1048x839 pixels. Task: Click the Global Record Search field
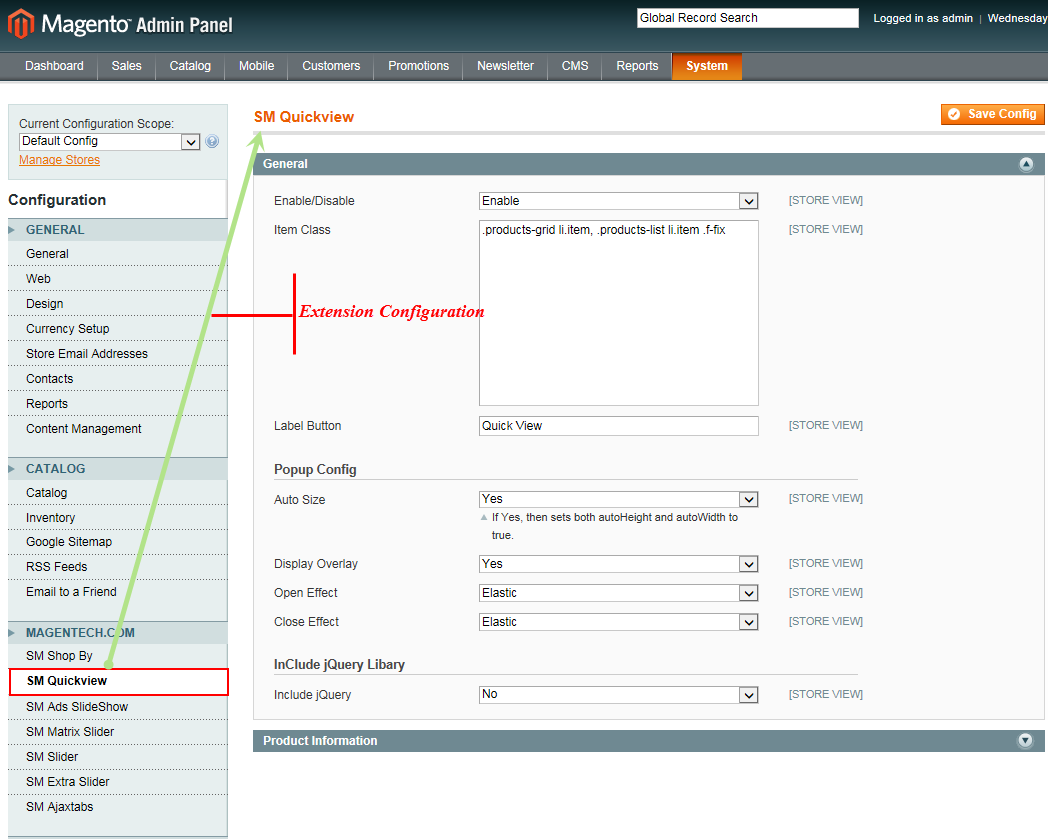coord(747,18)
